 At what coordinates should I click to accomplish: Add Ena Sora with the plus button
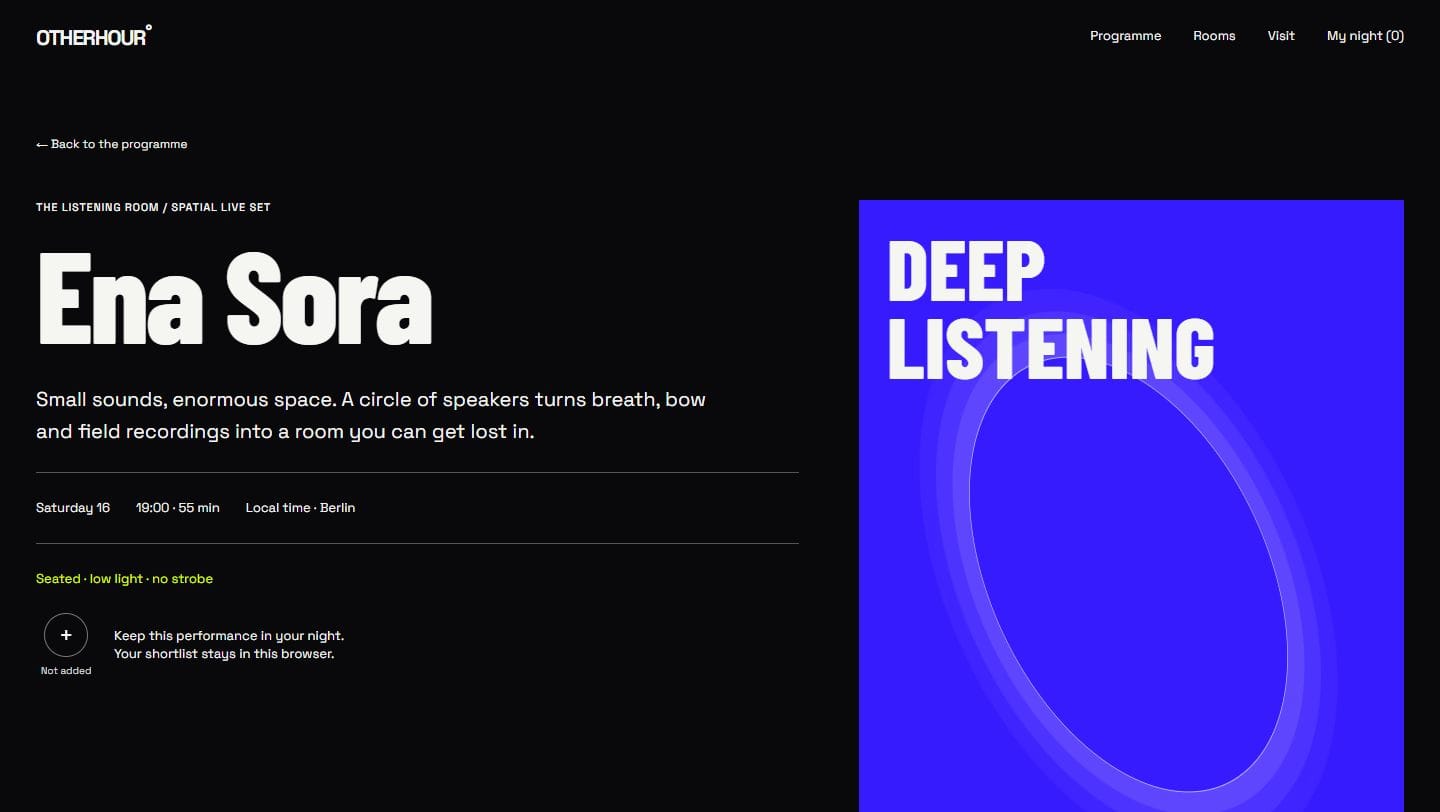click(66, 635)
